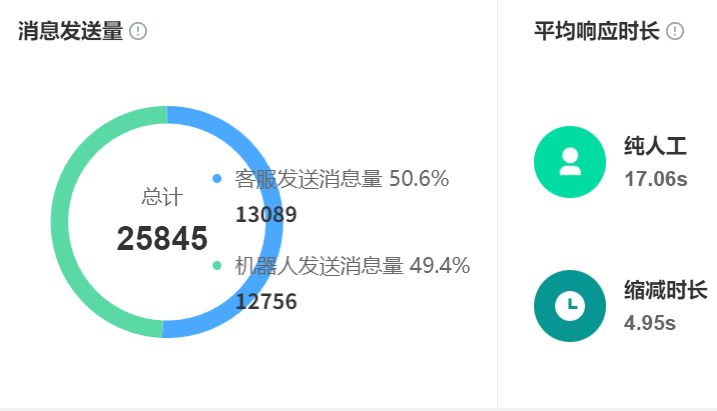Screen dimensions: 717x411
Task: Click the 纯人工 label text
Action: [655, 148]
